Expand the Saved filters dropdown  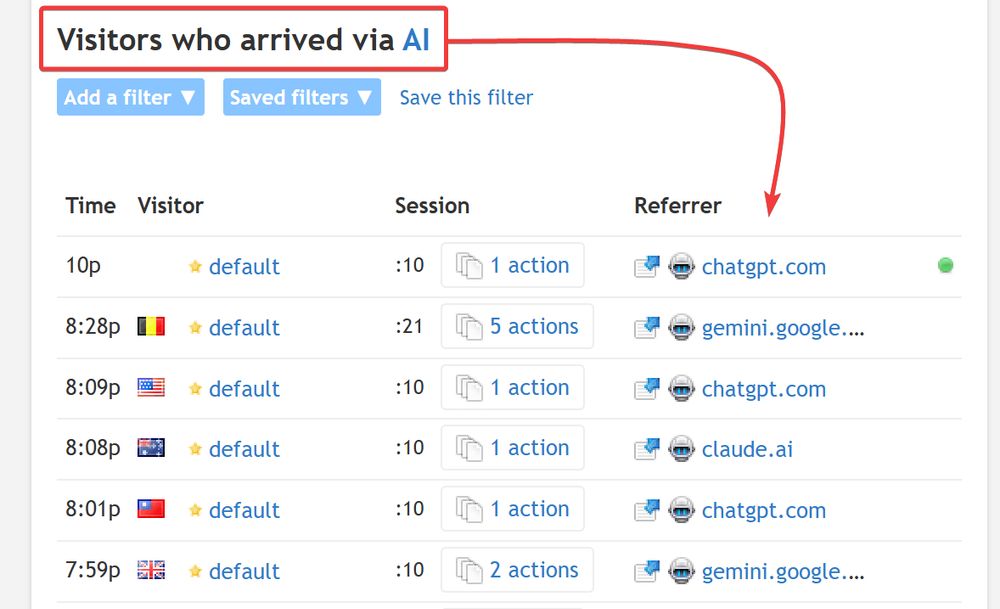click(302, 97)
